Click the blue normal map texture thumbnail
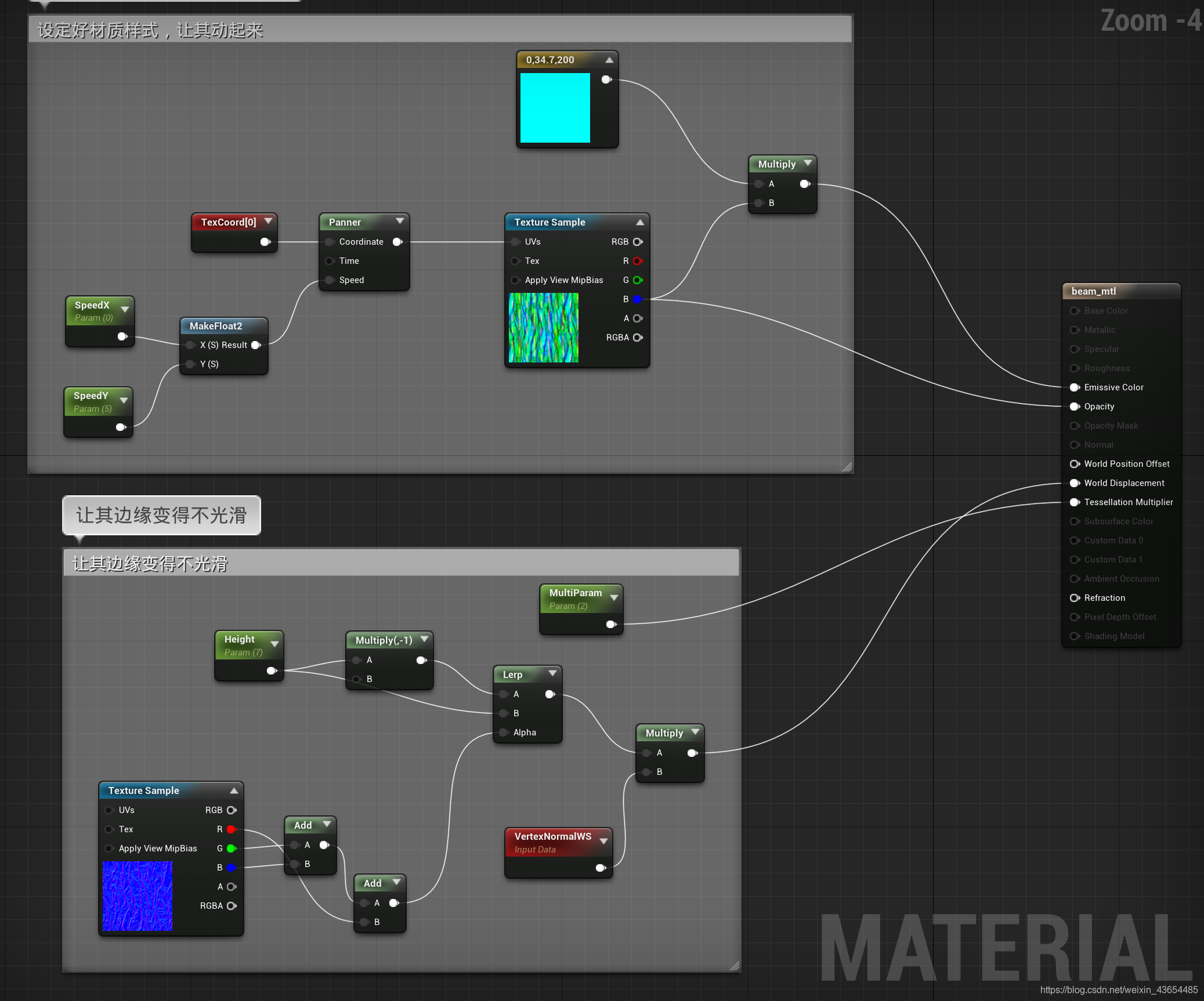1204x1001 pixels. pyautogui.click(x=138, y=895)
